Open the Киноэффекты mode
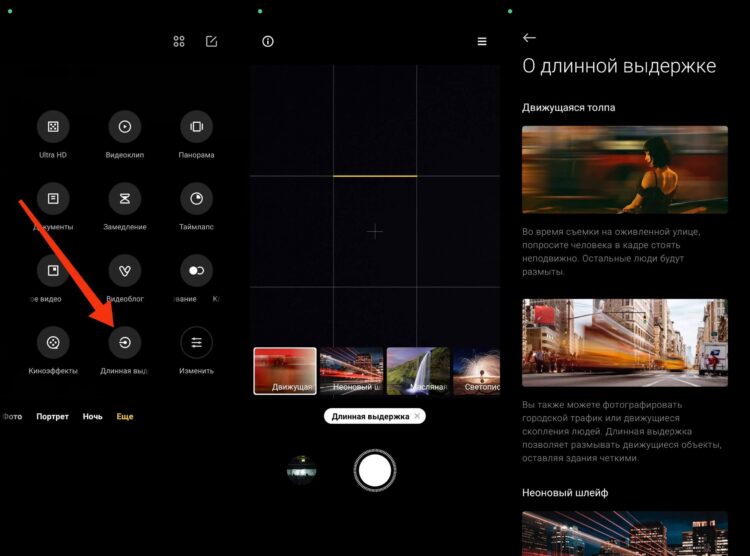750x556 pixels. [53, 343]
